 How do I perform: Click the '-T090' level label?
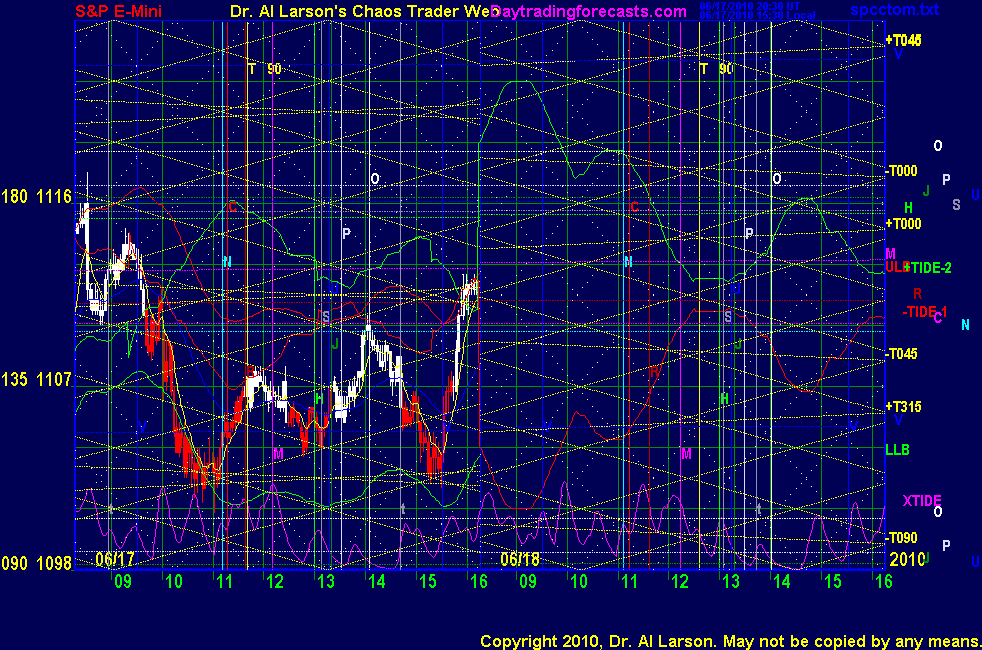tap(901, 538)
